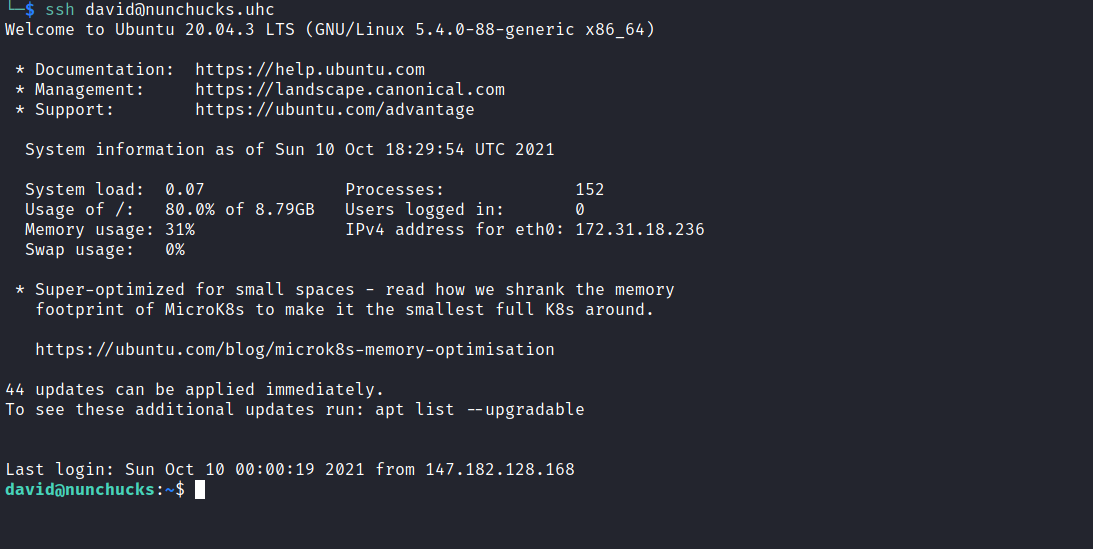The height and width of the screenshot is (549, 1093).
Task: Click the Swap usage 0% value
Action: click(x=175, y=250)
